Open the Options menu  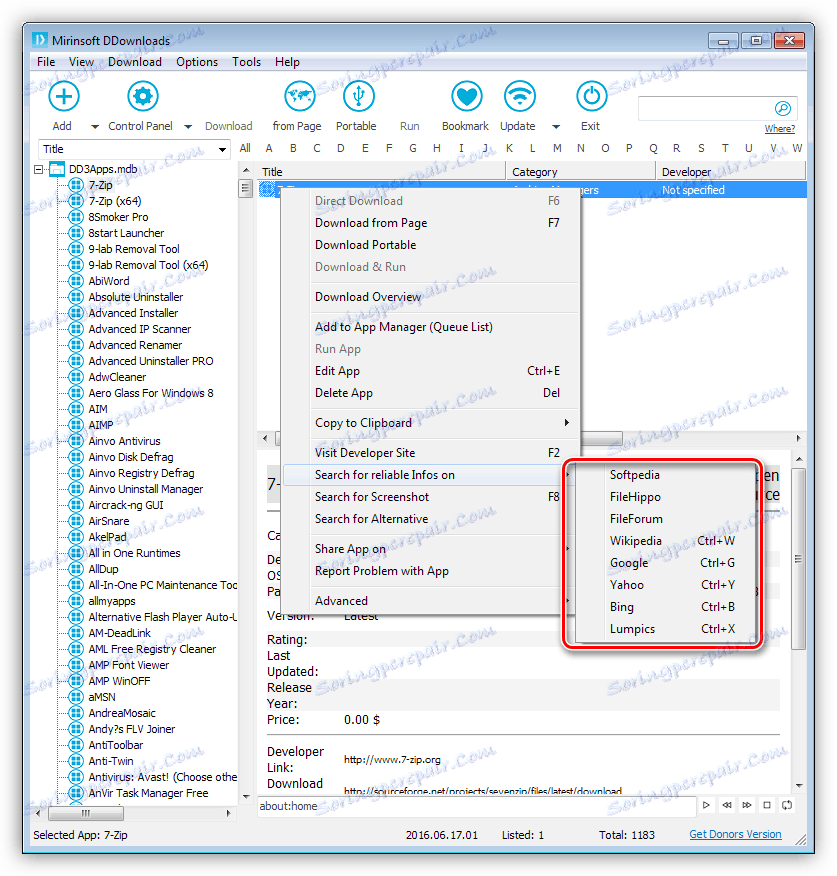point(197,62)
